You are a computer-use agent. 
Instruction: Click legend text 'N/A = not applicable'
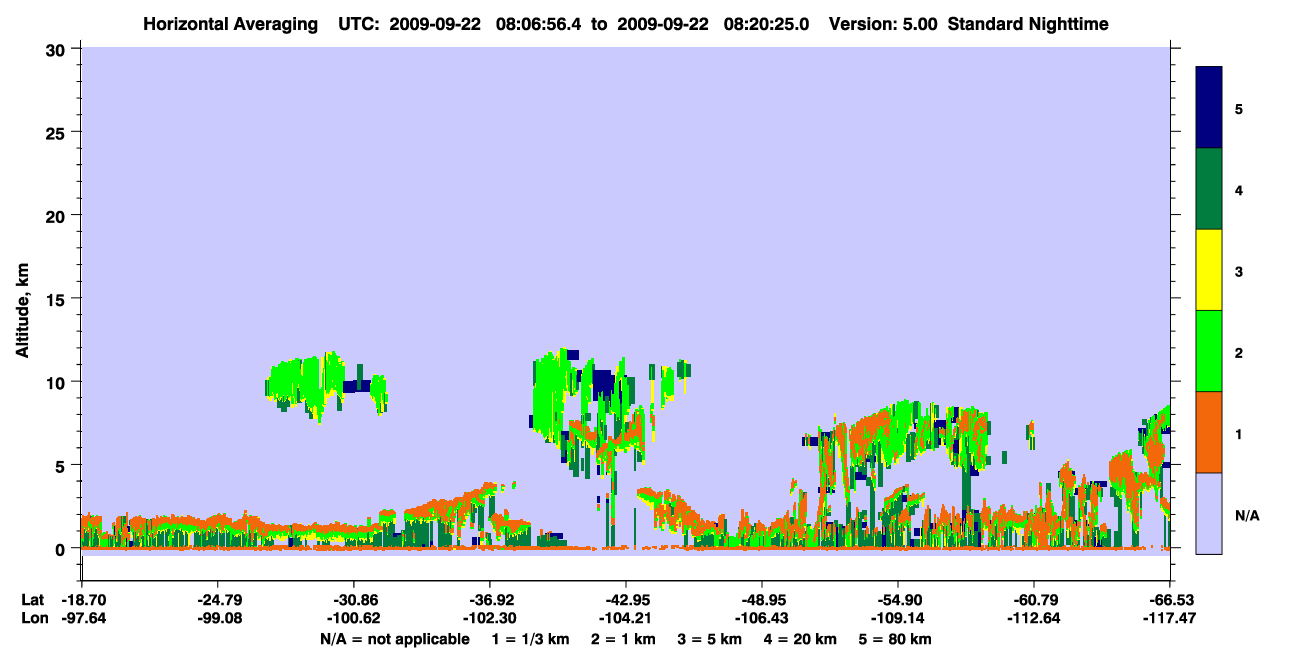[394, 639]
